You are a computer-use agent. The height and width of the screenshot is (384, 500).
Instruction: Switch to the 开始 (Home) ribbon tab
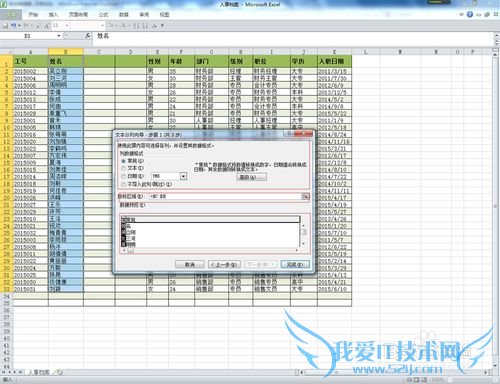(x=33, y=15)
